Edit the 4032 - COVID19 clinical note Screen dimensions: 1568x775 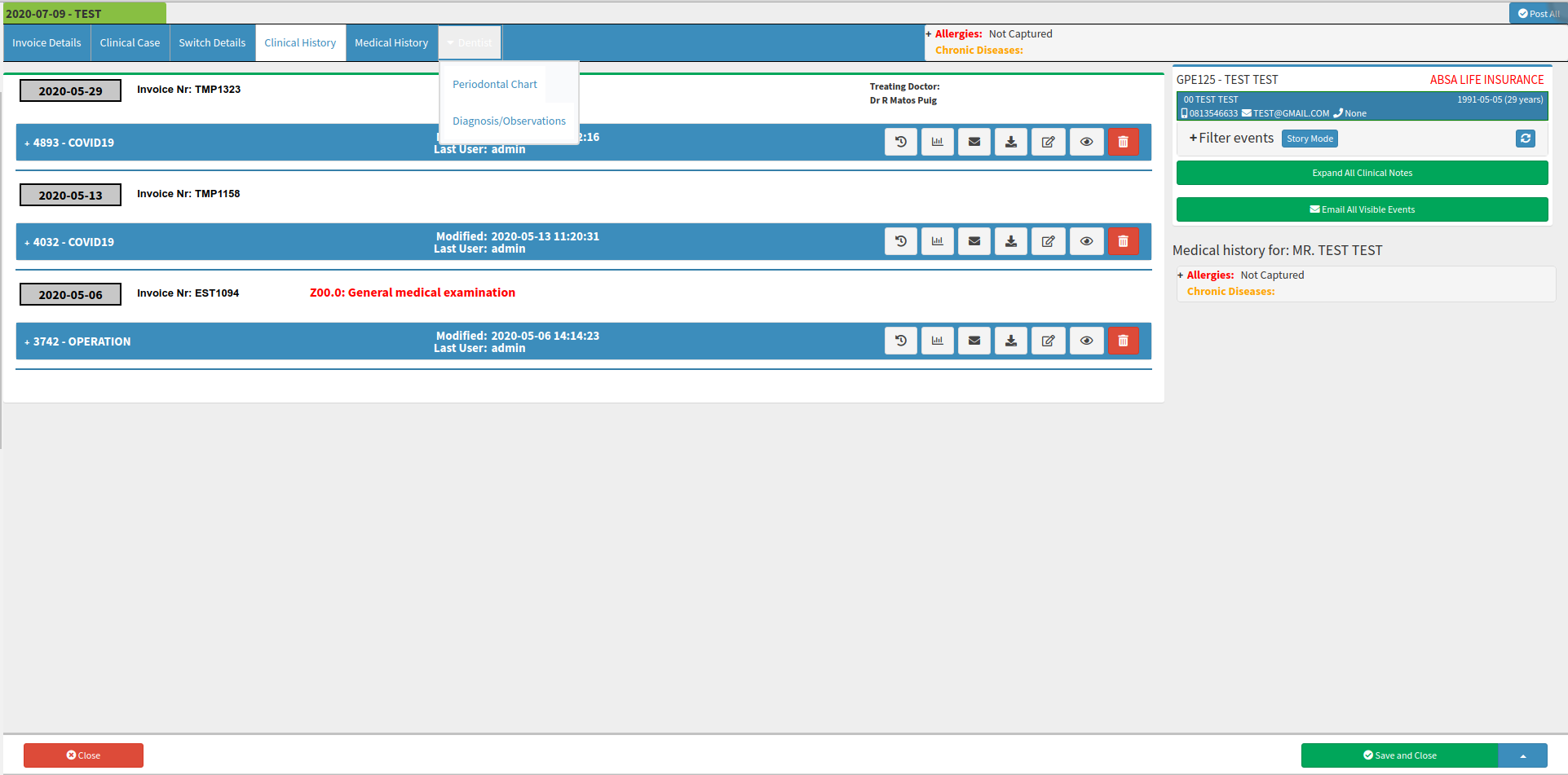tap(1049, 241)
